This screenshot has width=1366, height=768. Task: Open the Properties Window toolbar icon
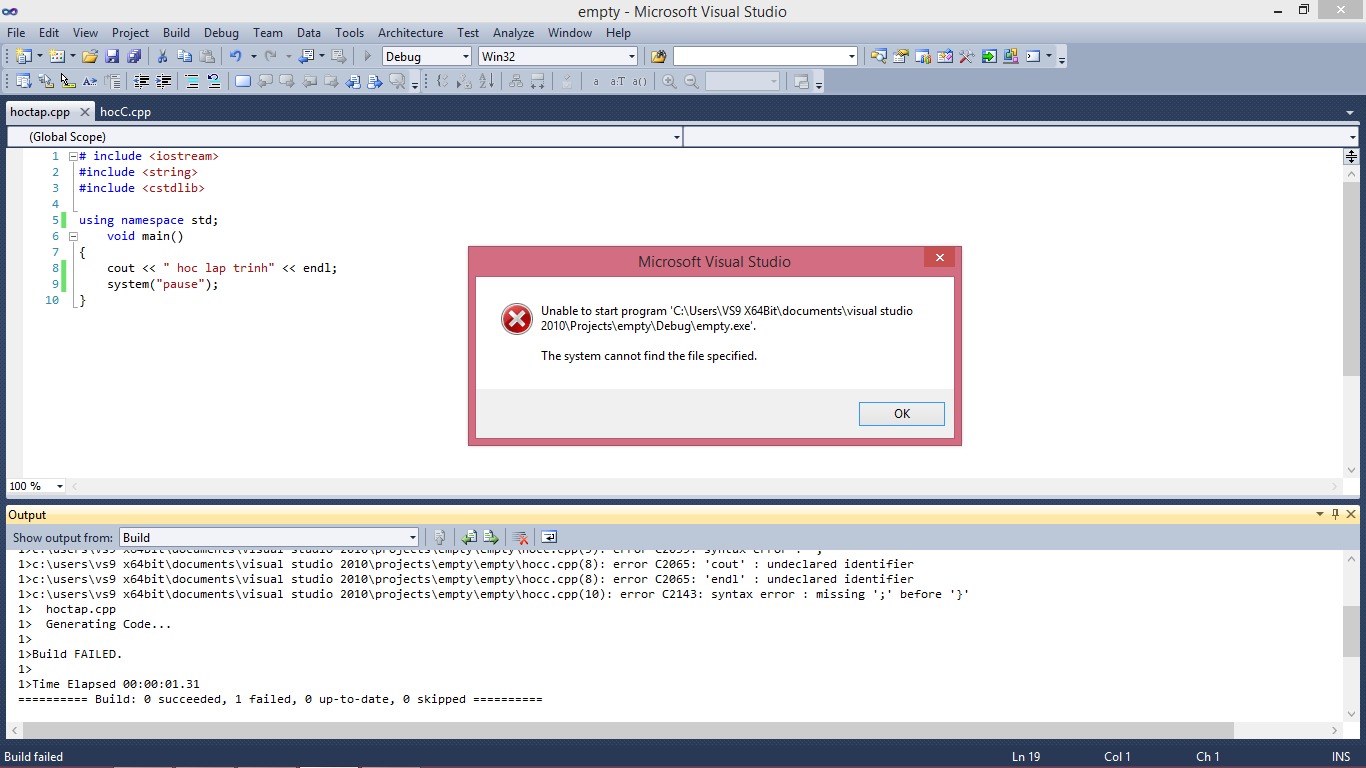pyautogui.click(x=901, y=56)
